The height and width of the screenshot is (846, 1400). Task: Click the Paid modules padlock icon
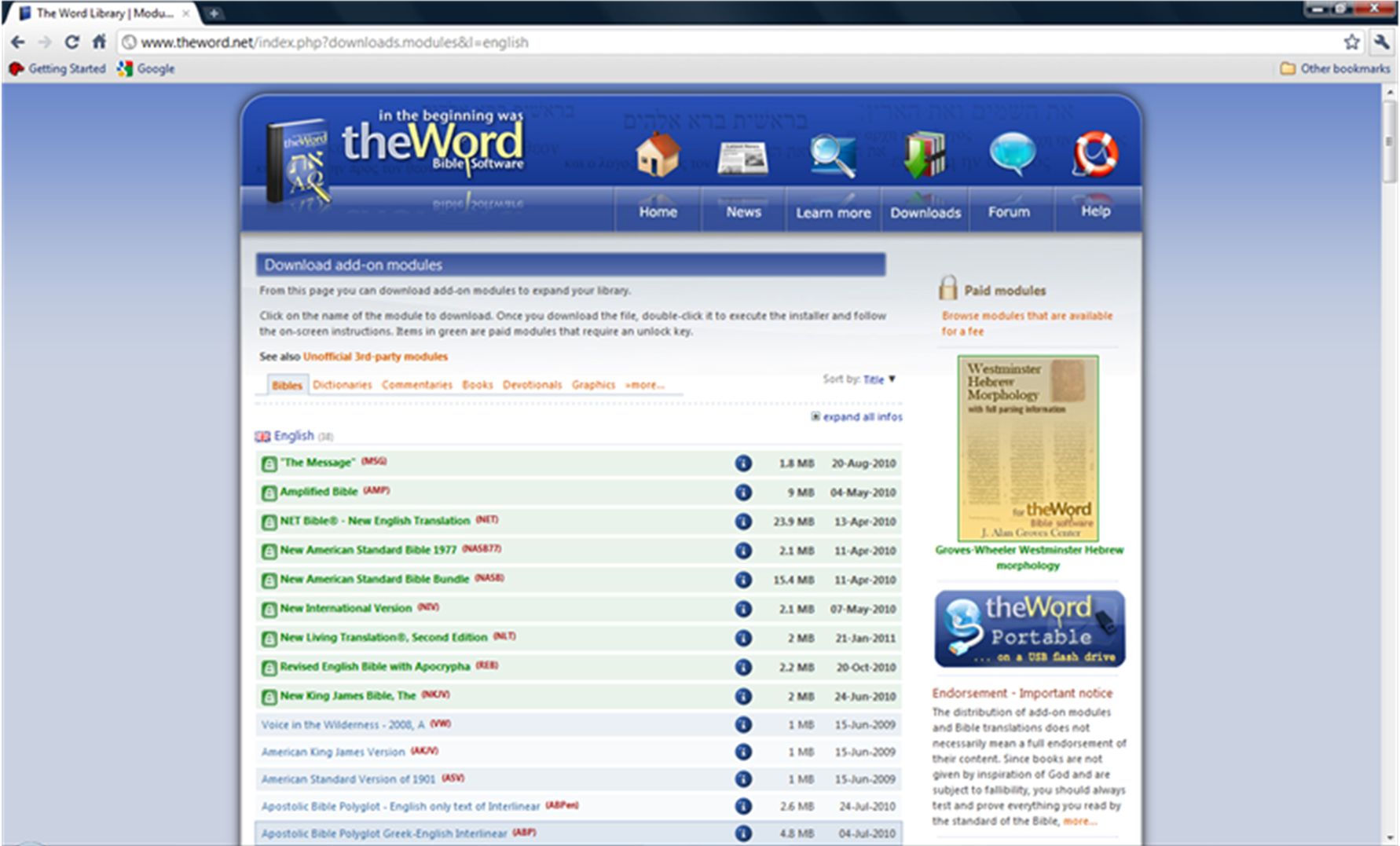(x=948, y=288)
